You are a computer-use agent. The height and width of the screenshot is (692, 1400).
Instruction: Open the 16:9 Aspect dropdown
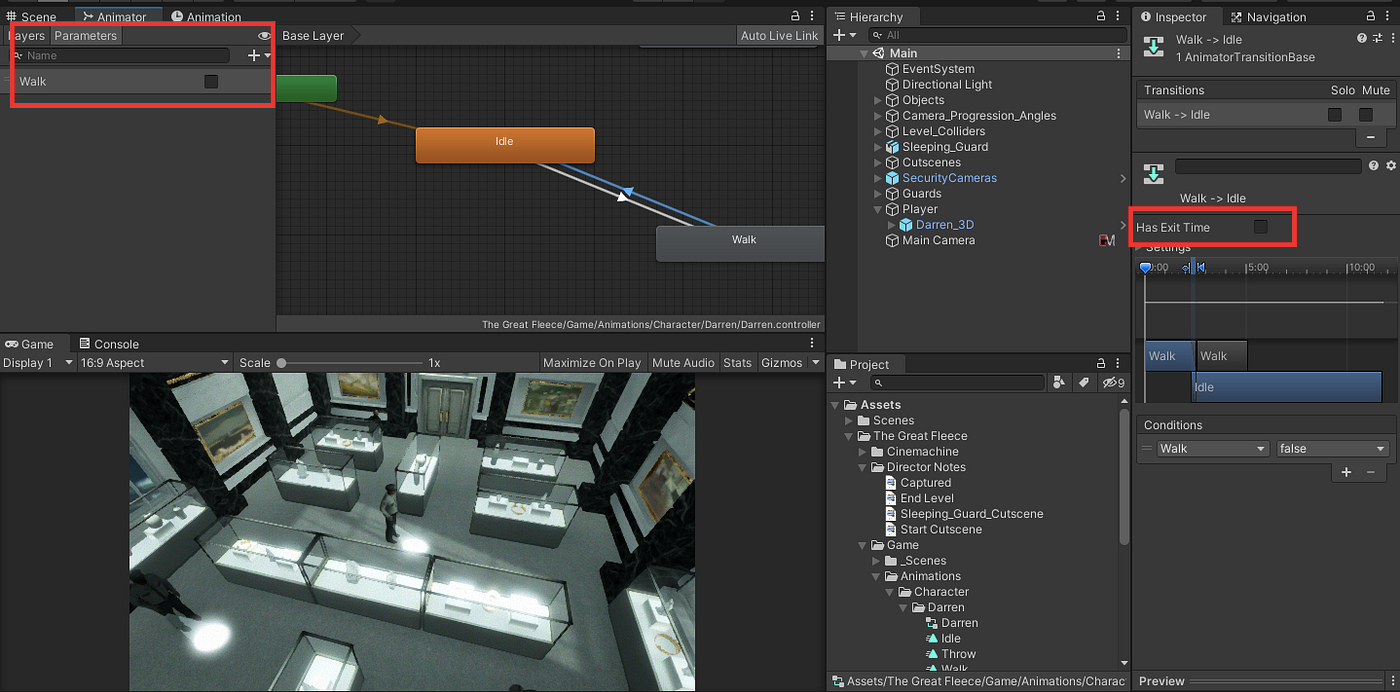click(154, 363)
